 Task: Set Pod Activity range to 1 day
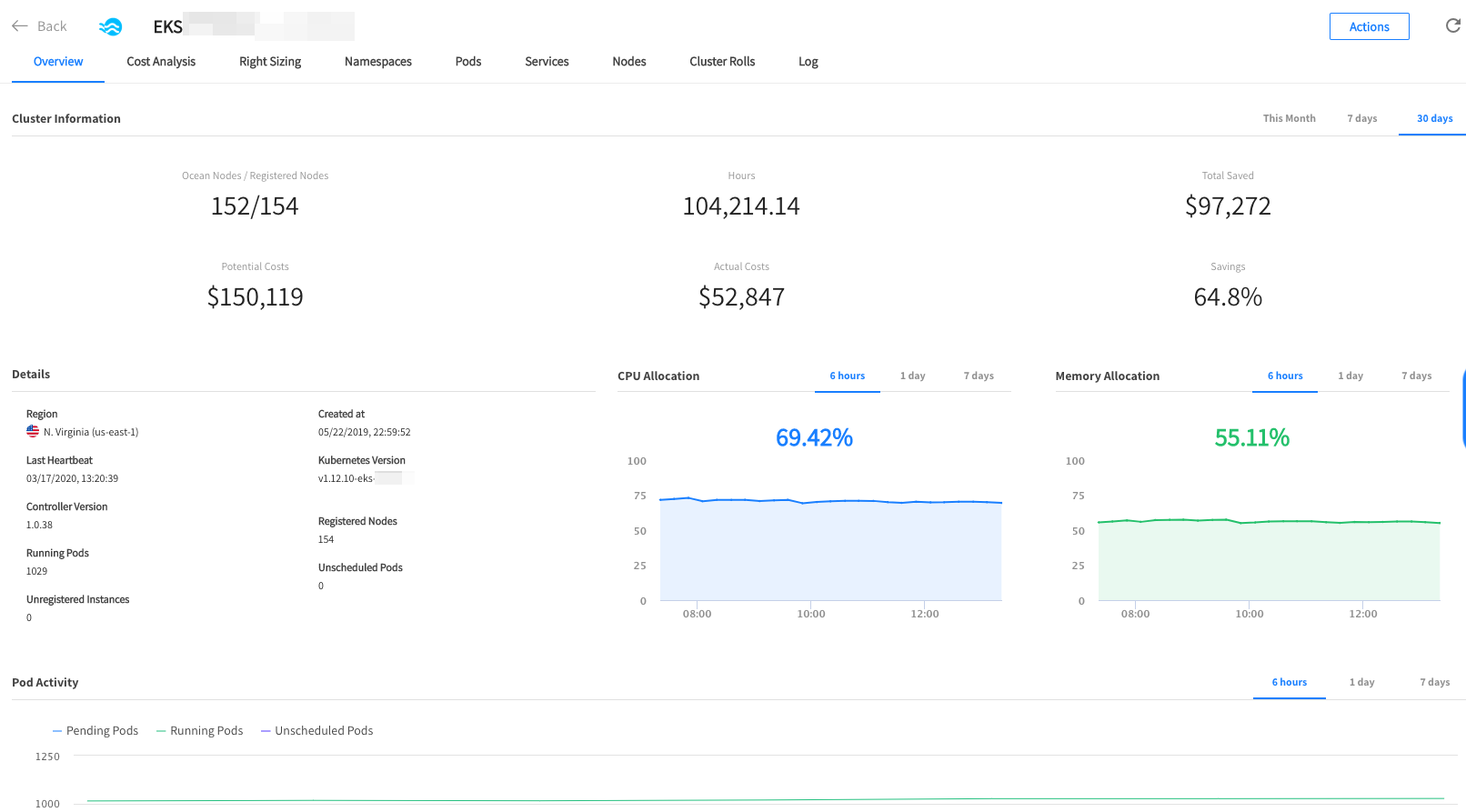[x=1361, y=682]
